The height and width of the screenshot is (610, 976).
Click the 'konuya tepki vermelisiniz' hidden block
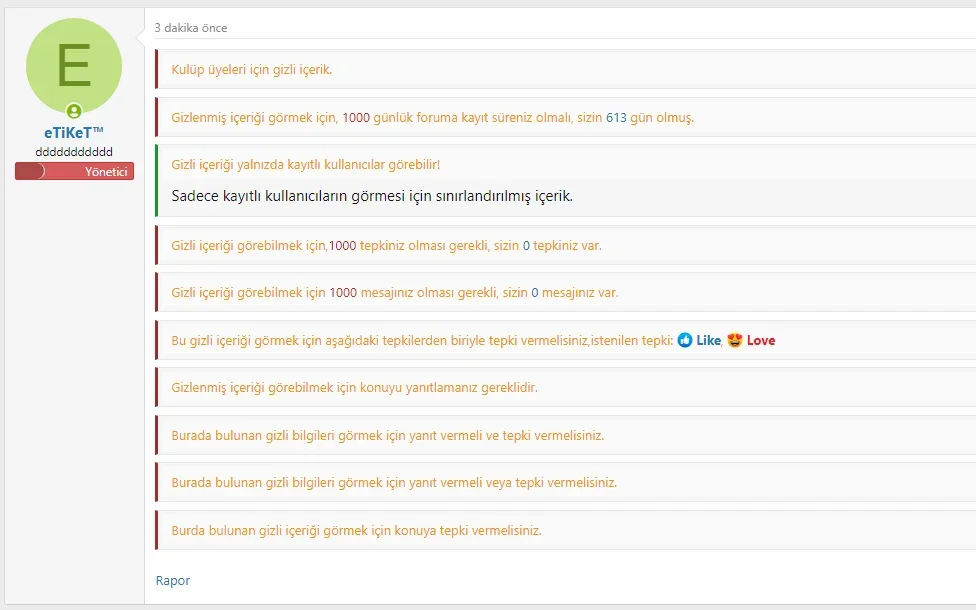(356, 530)
